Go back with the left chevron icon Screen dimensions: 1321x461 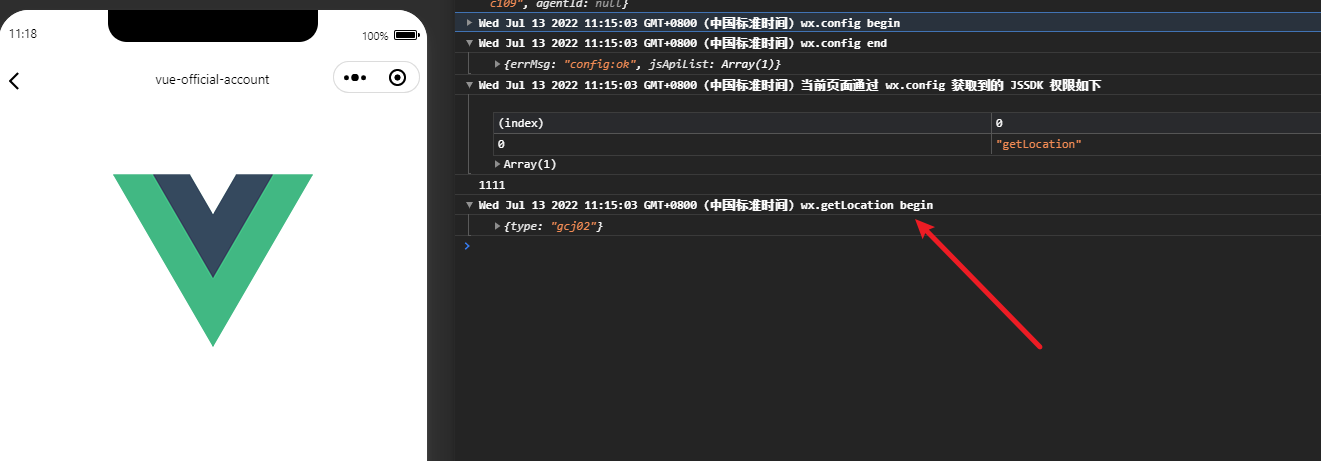click(14, 80)
